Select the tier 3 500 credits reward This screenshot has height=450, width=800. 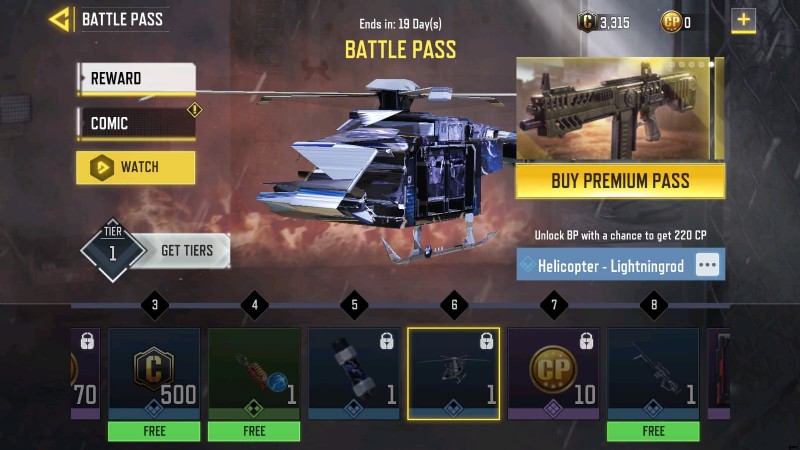[x=154, y=374]
